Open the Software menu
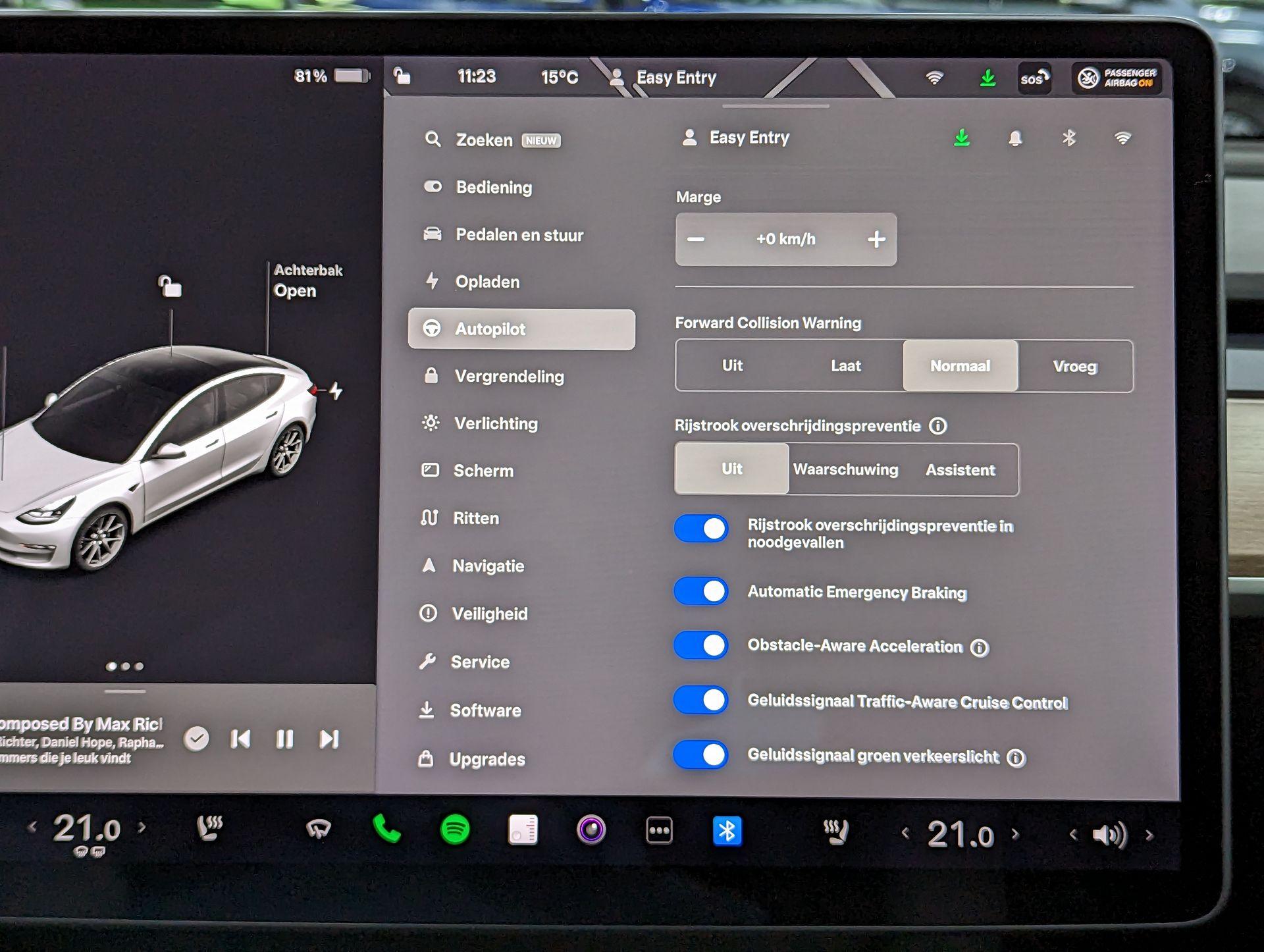The width and height of the screenshot is (1264, 952). pos(469,710)
